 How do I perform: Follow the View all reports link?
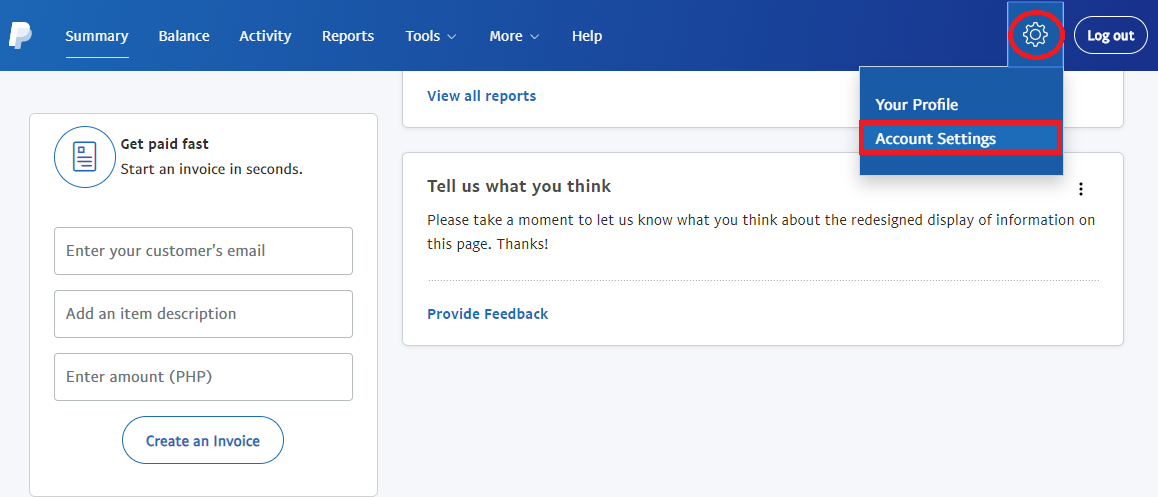coord(482,96)
